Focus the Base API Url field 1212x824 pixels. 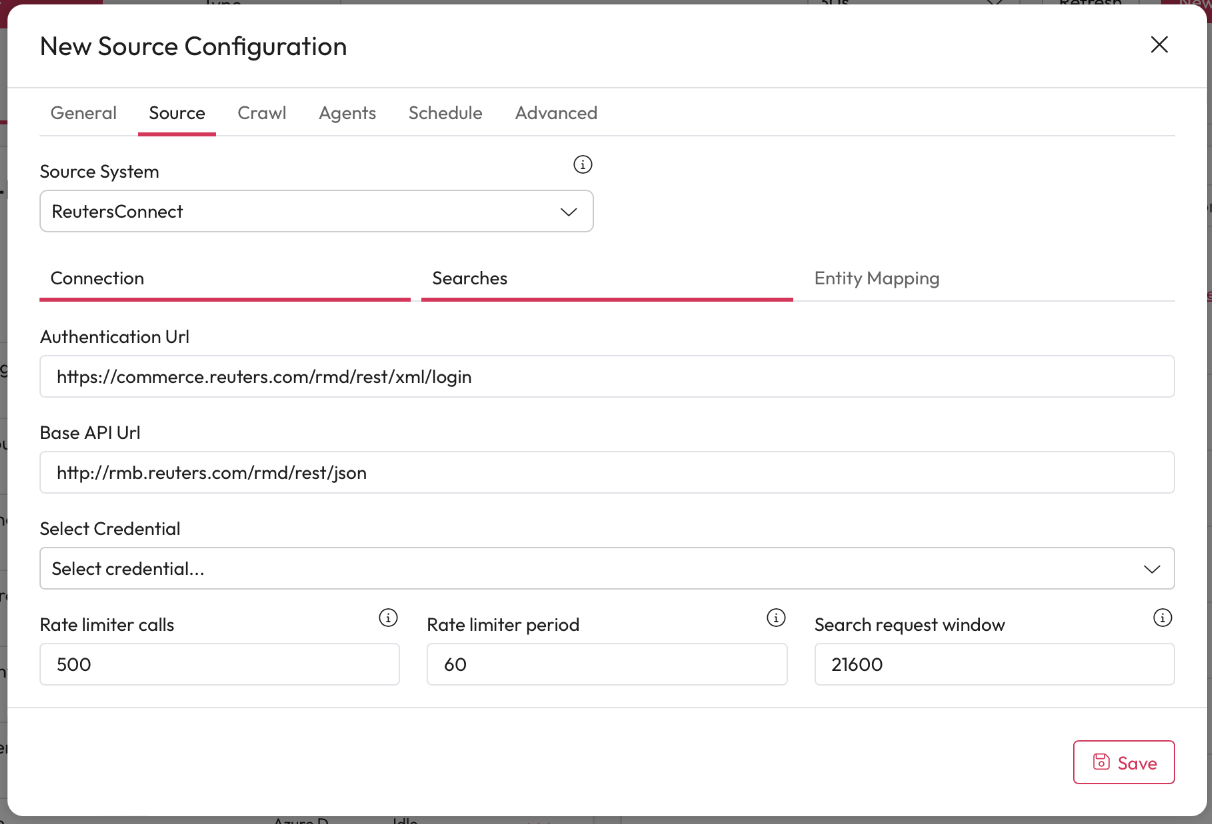[x=606, y=473]
